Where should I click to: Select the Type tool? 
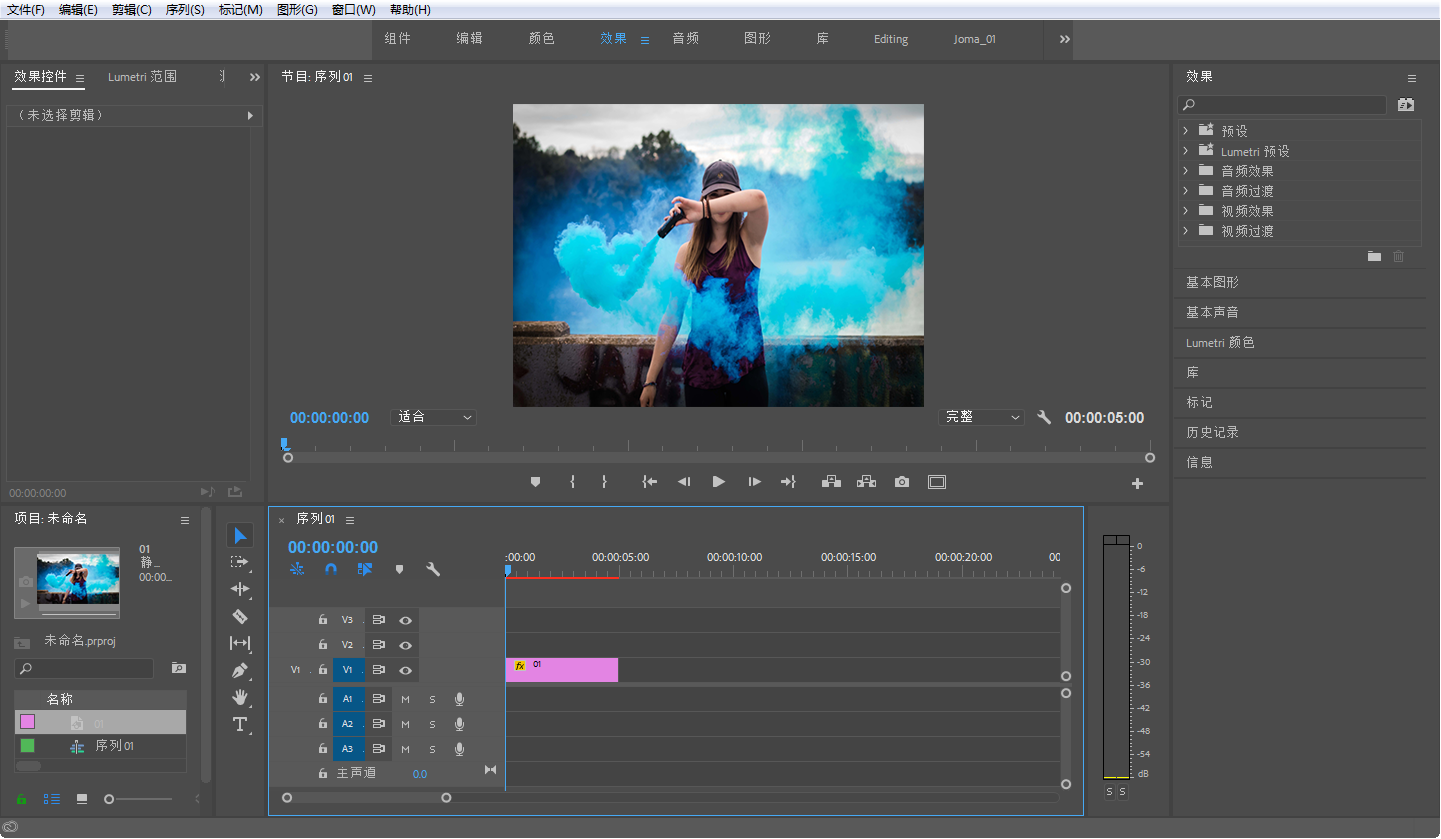240,724
